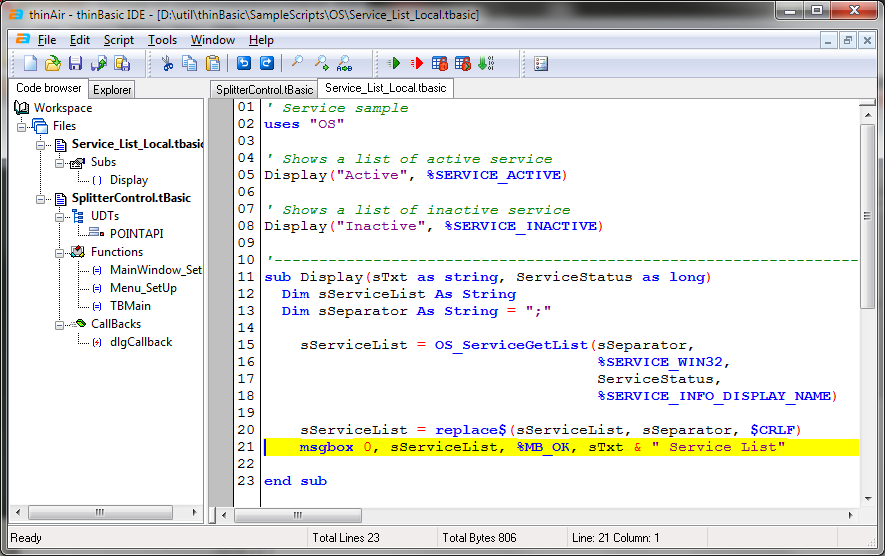Screen dimensions: 885x556
Task: Click the Replace A-to-B magnifier icon
Action: pos(344,63)
